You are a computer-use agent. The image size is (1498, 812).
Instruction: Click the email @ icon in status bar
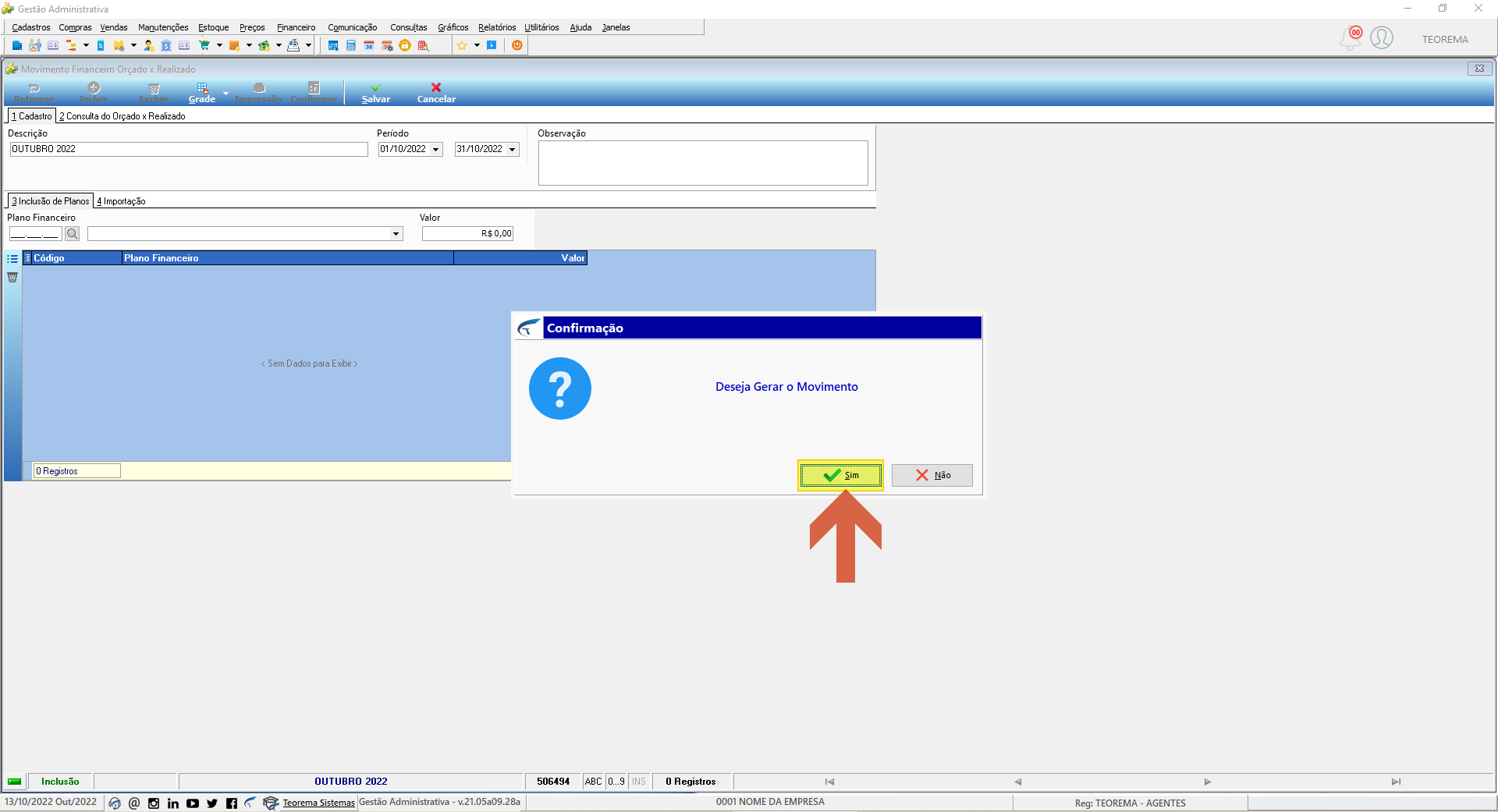pos(134,803)
